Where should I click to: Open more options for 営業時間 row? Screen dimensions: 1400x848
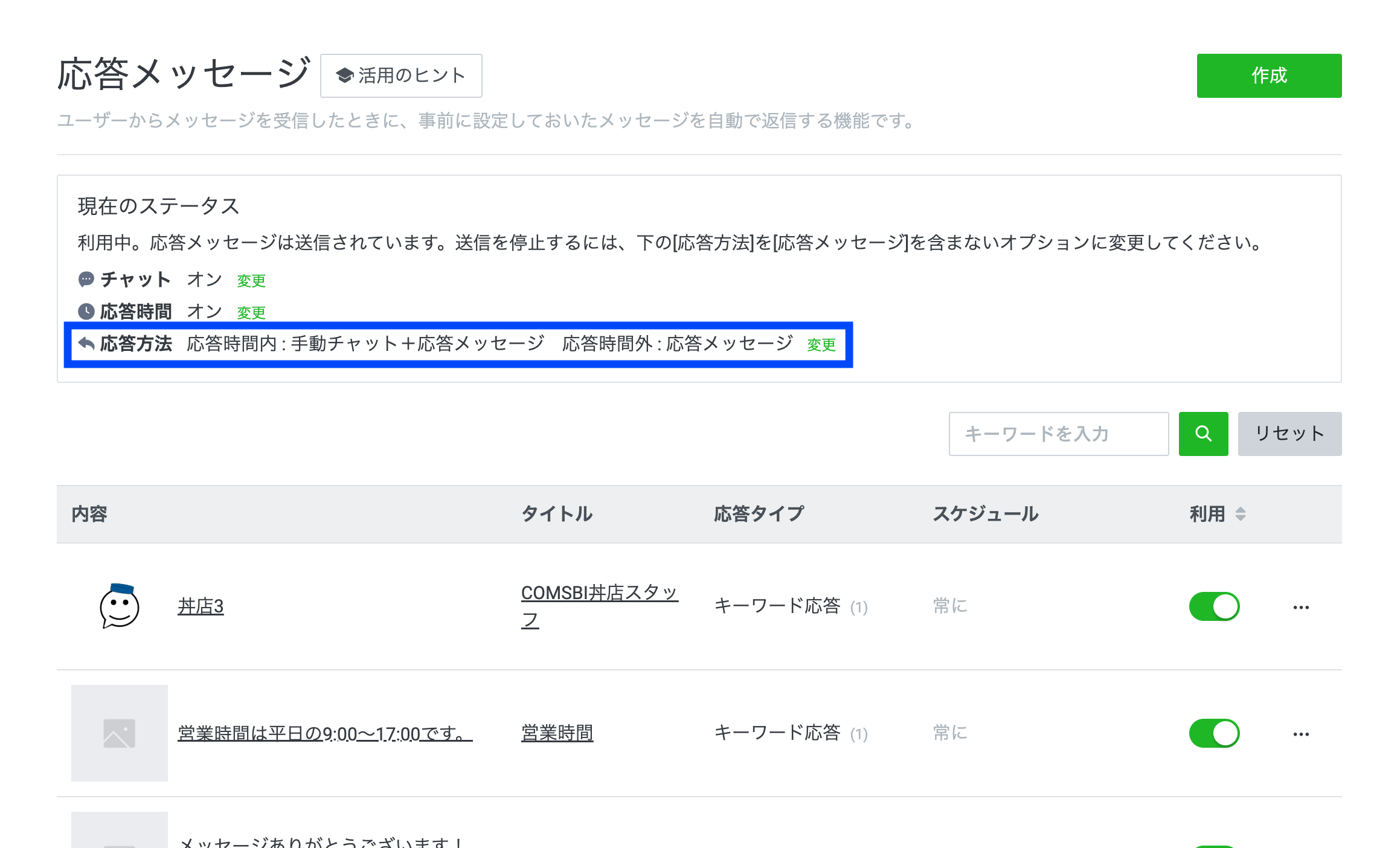pyautogui.click(x=1301, y=734)
